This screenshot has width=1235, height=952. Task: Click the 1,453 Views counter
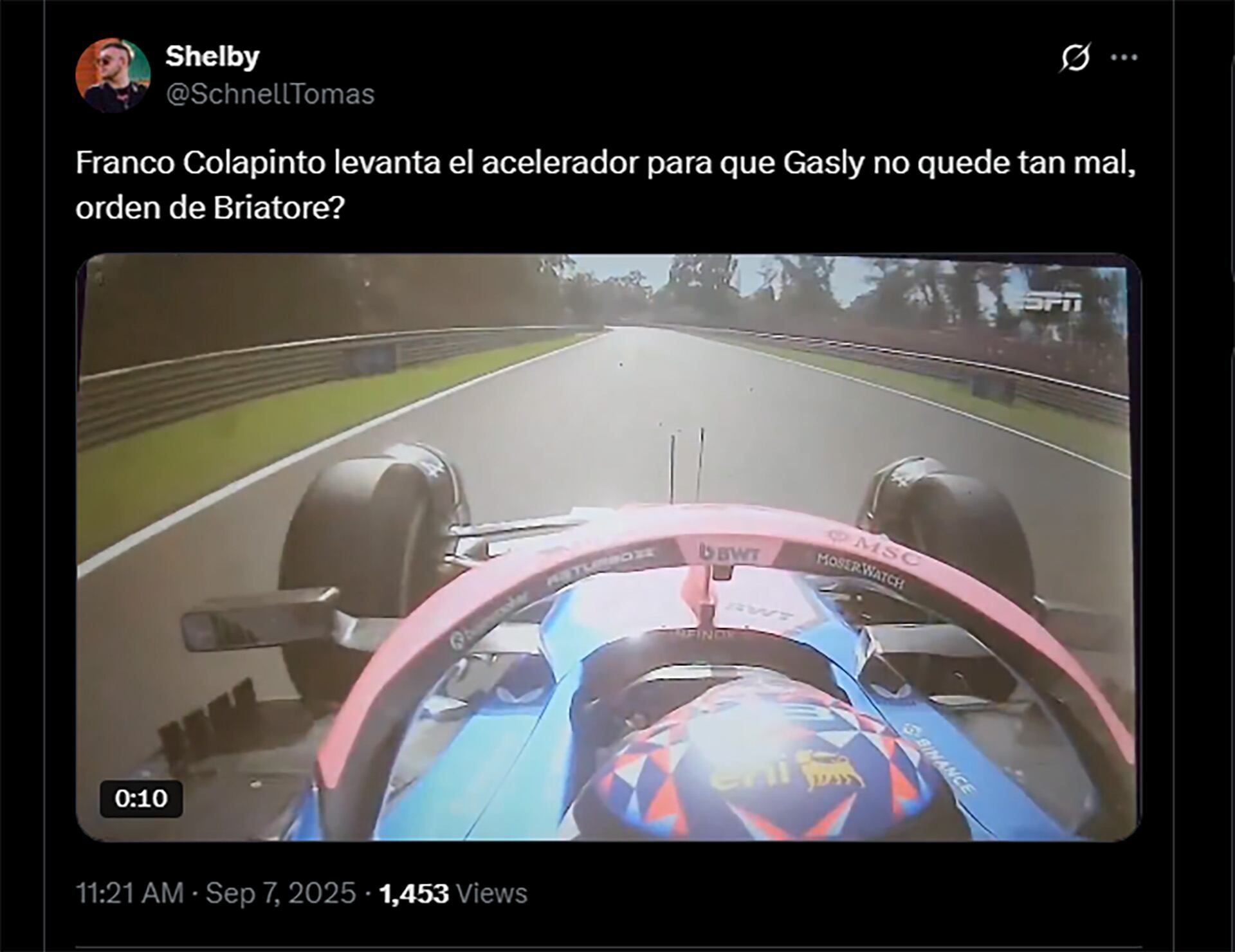[453, 893]
